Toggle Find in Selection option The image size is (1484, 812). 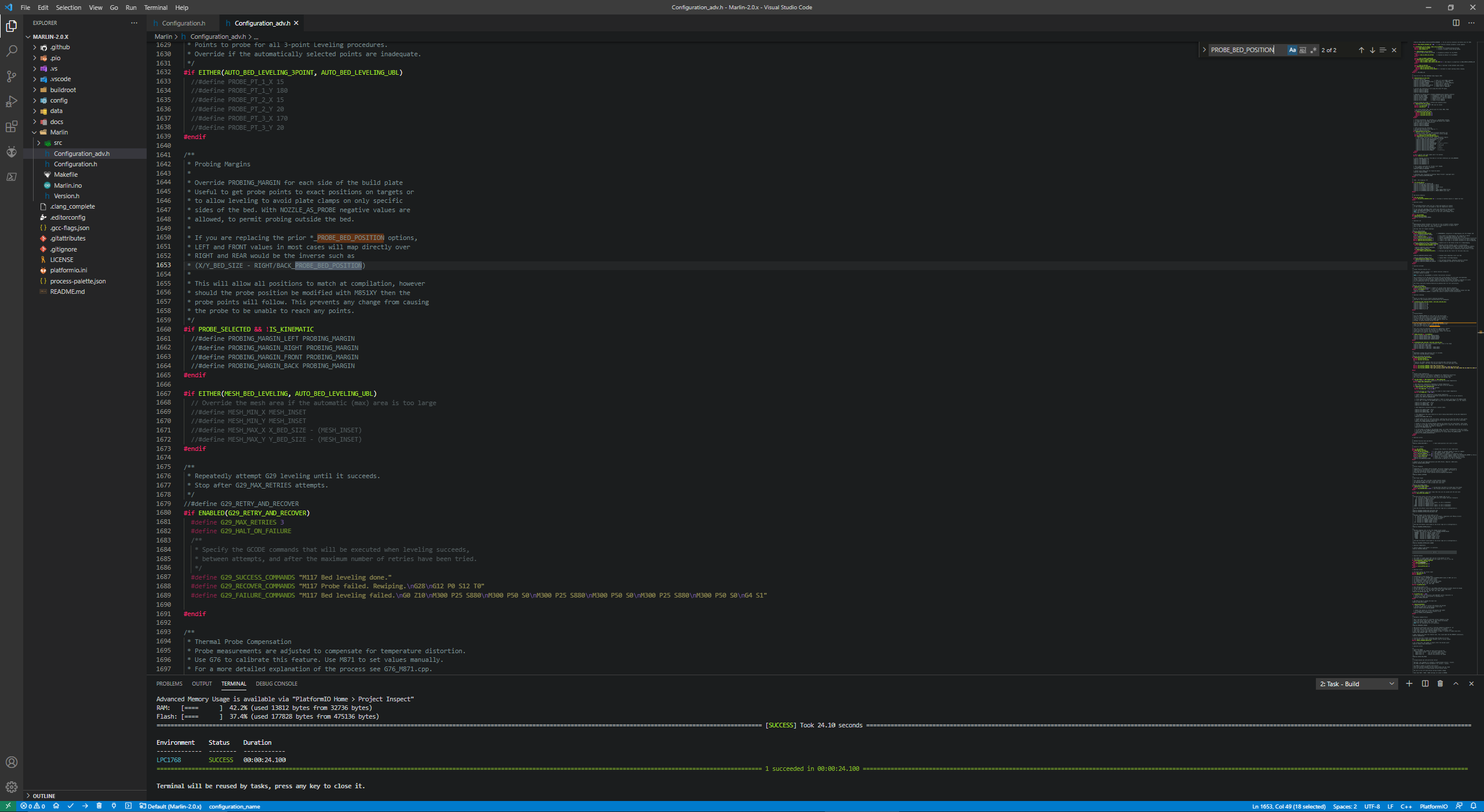pos(1383,50)
